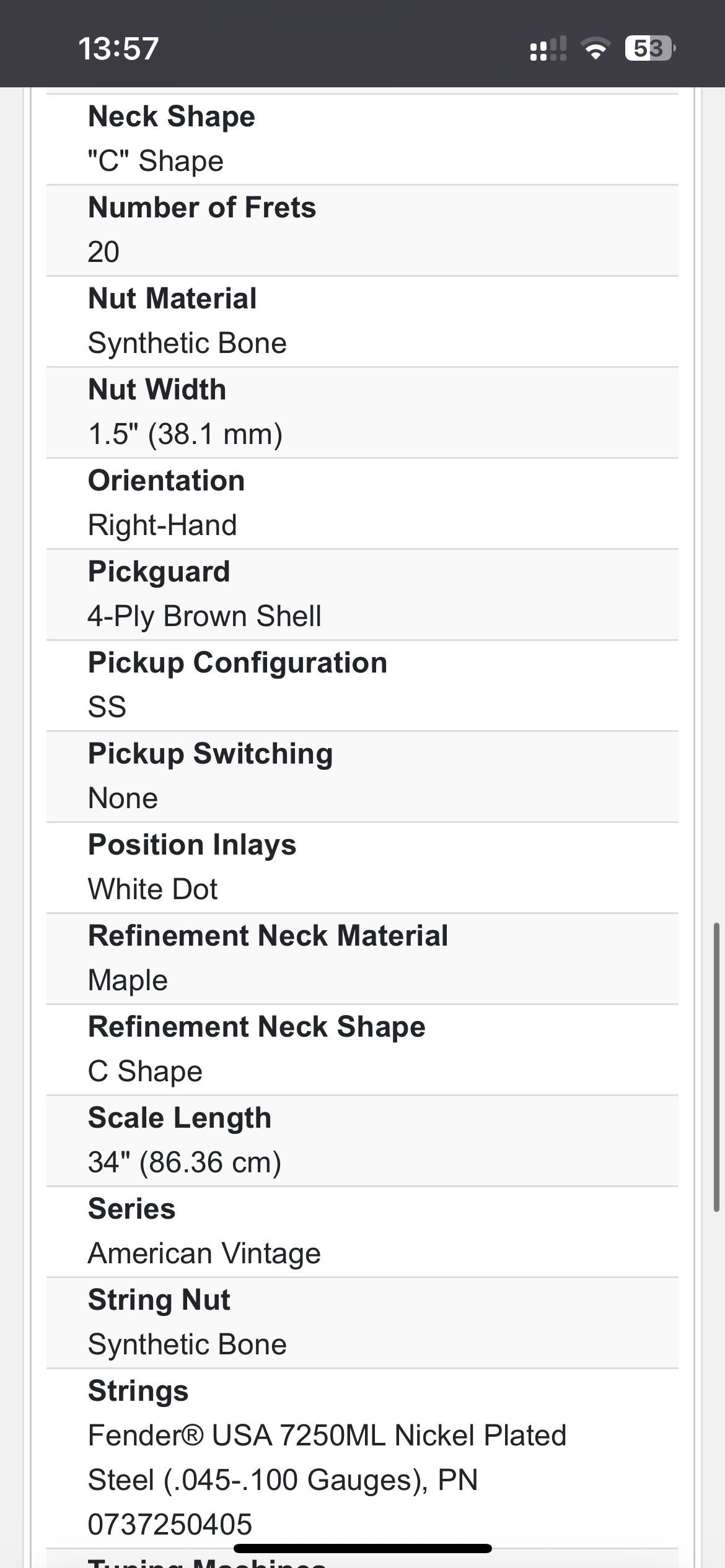
Task: Select the American Vintage series value
Action: click(204, 1253)
